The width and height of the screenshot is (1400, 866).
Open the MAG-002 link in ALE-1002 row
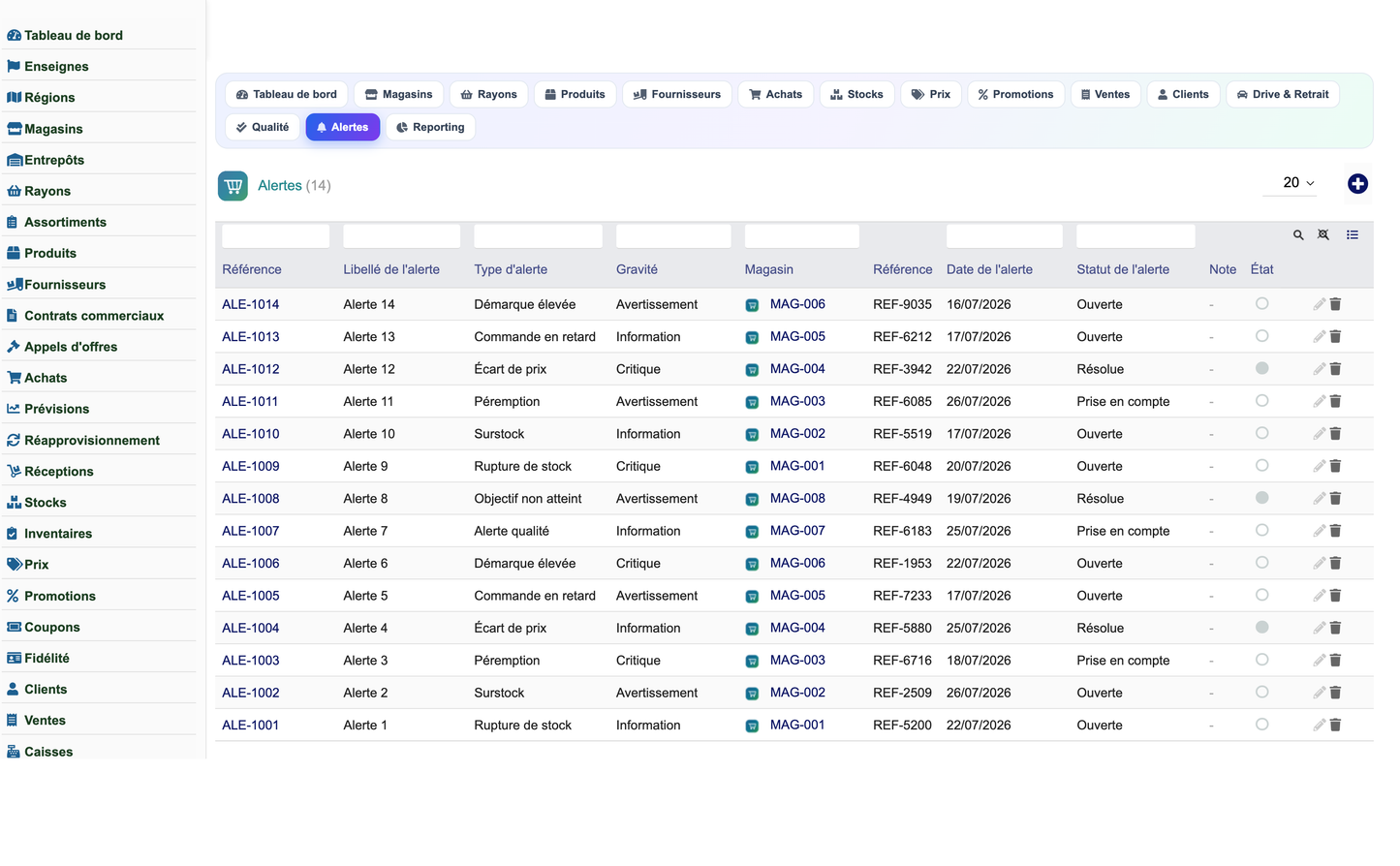797,693
